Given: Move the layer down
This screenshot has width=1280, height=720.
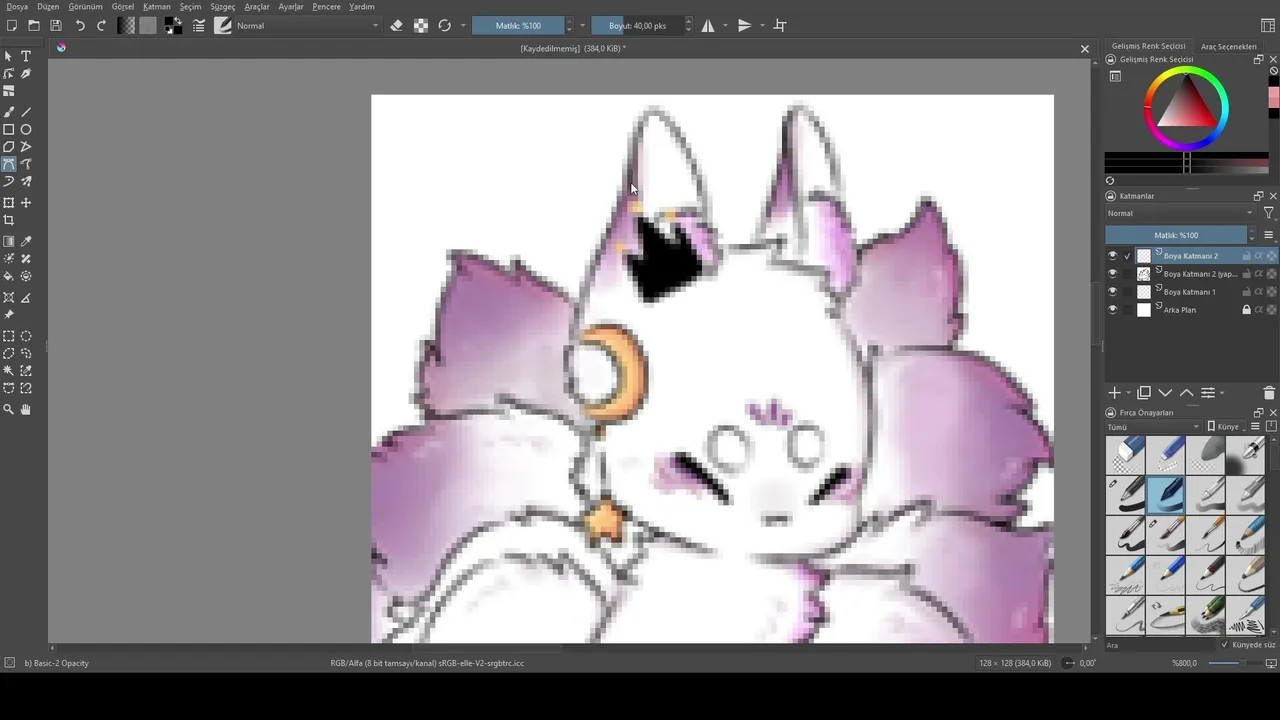Looking at the screenshot, I should [1165, 393].
